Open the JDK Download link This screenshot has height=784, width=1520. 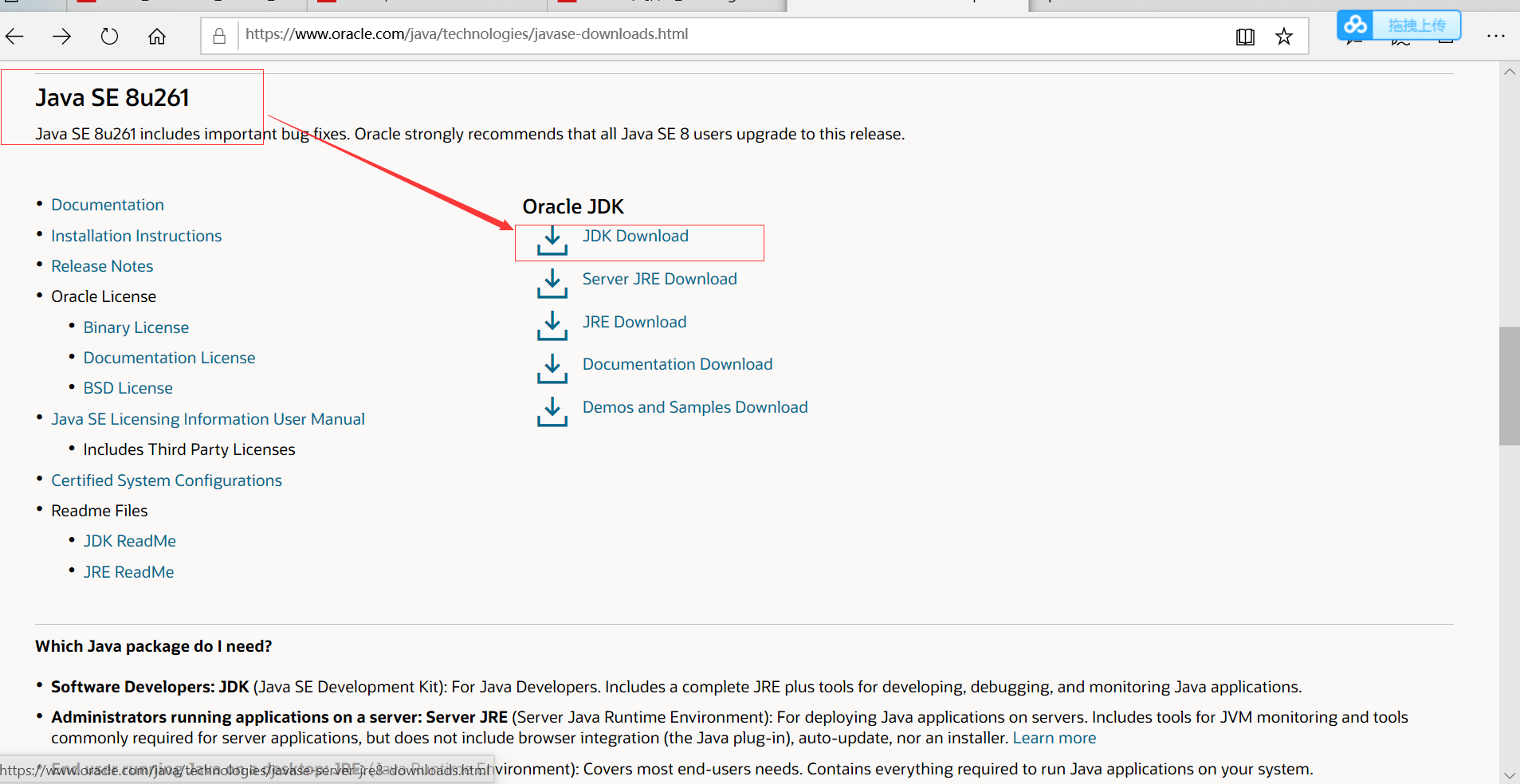(x=635, y=236)
